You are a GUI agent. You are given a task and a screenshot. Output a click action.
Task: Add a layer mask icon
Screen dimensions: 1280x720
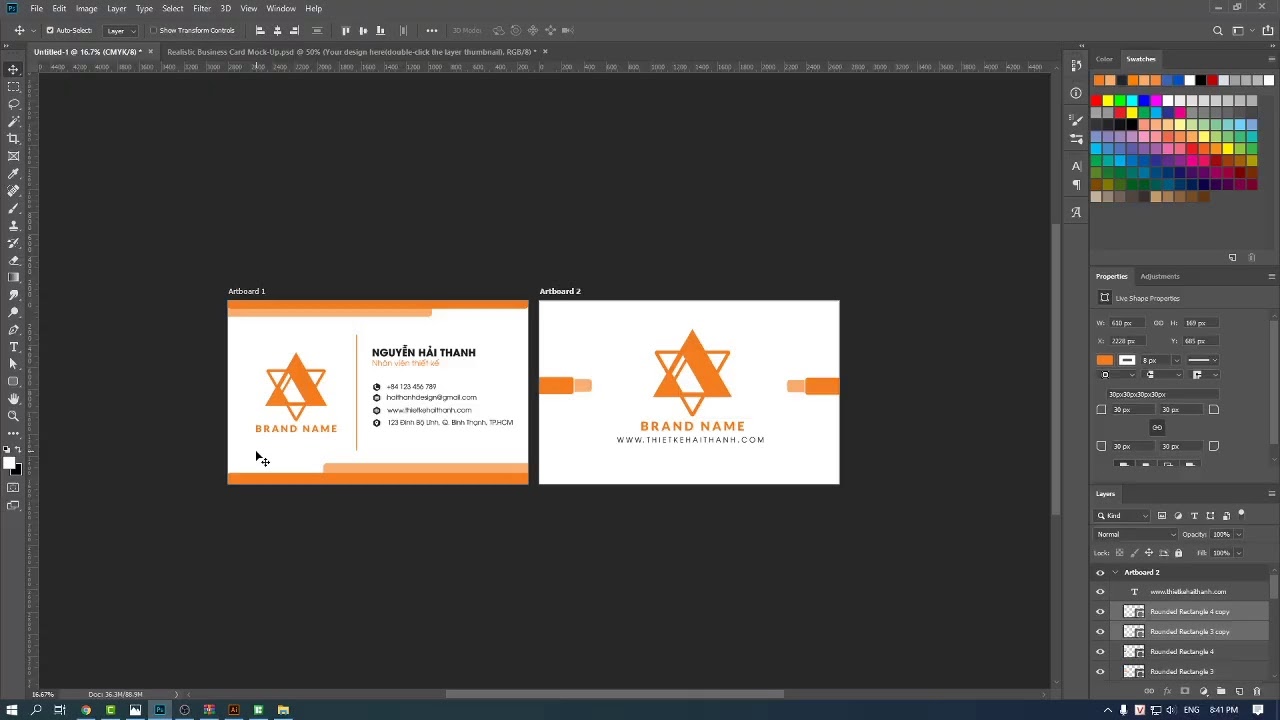click(1185, 691)
